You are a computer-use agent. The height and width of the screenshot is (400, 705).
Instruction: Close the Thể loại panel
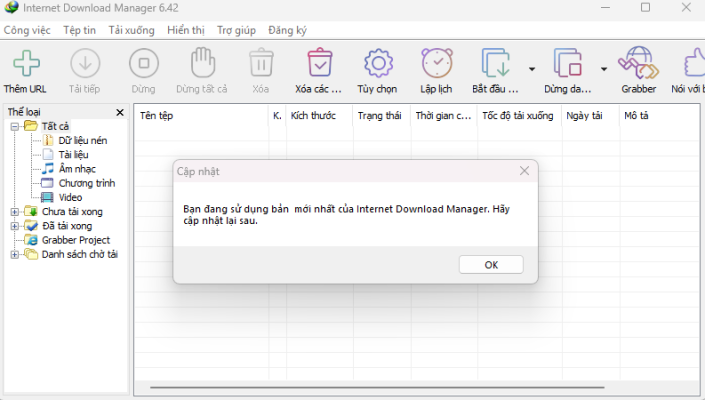click(x=120, y=112)
